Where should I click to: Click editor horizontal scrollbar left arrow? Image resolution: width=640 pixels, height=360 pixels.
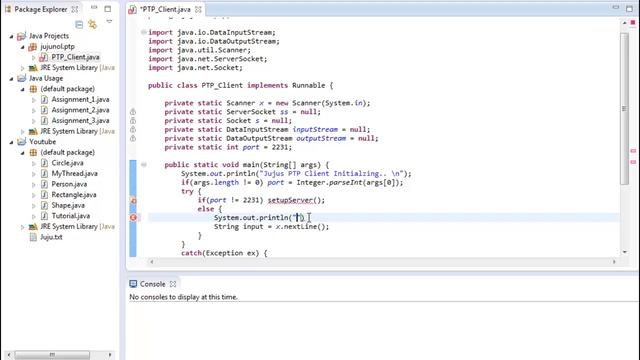[x=152, y=262]
